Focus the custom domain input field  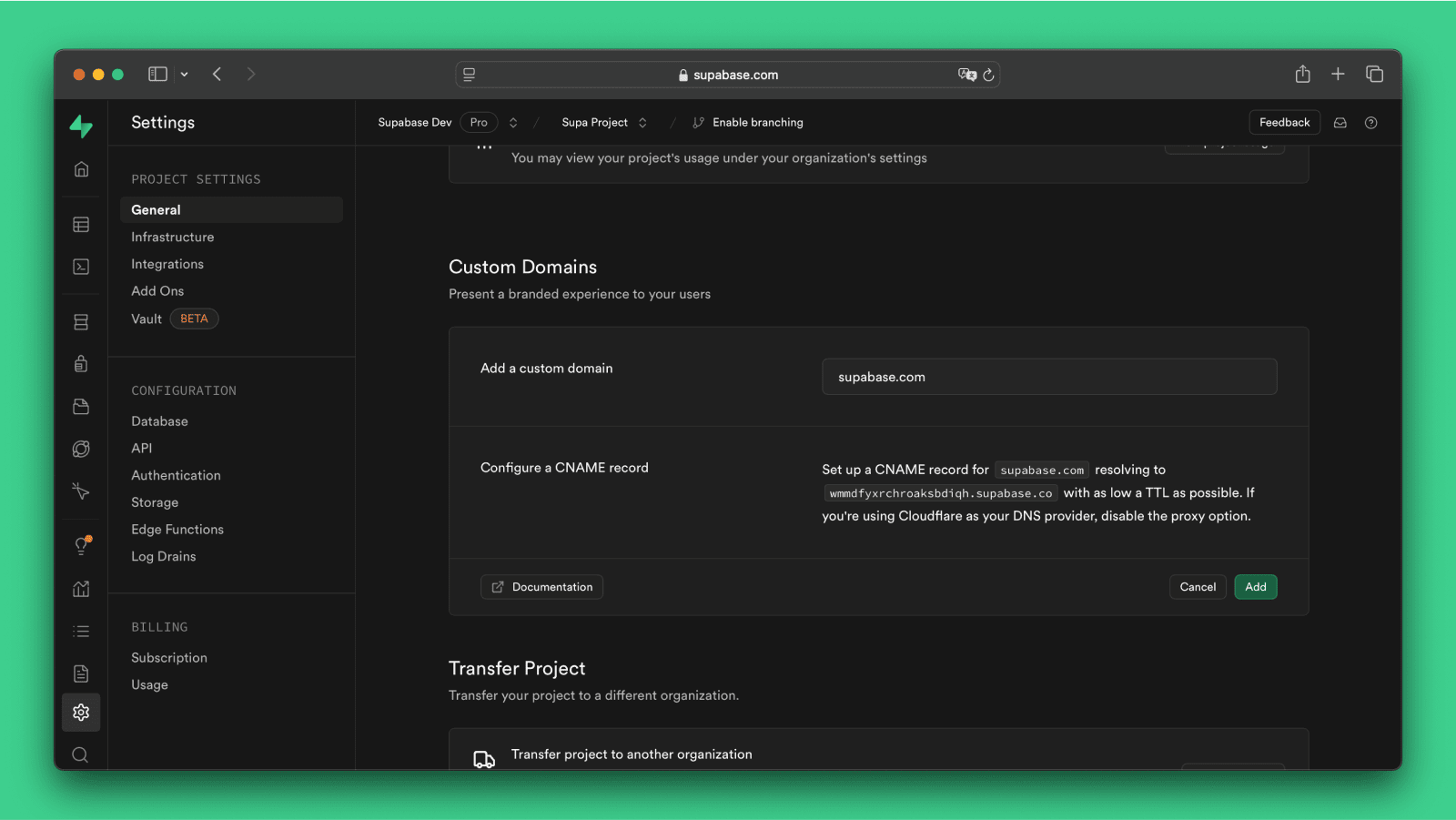click(1049, 377)
